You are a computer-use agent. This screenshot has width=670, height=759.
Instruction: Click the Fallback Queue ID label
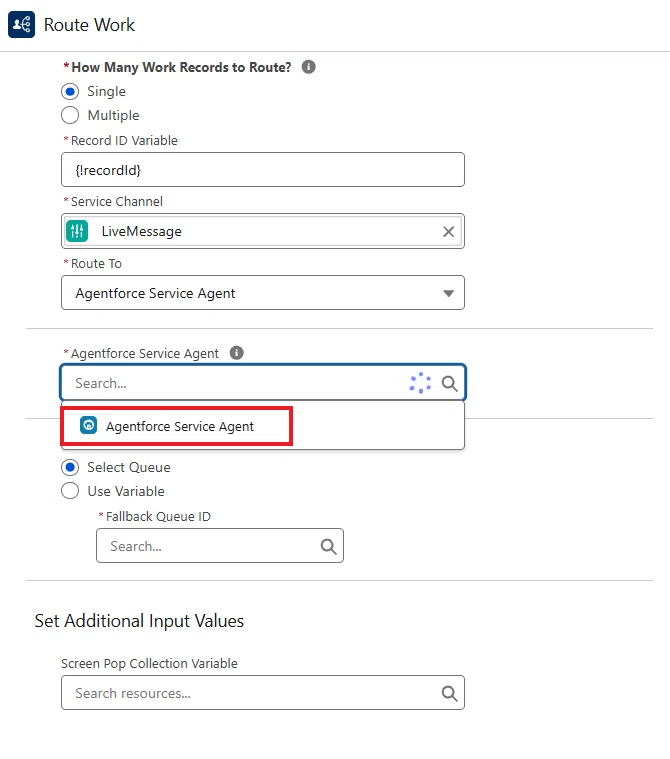pos(158,516)
